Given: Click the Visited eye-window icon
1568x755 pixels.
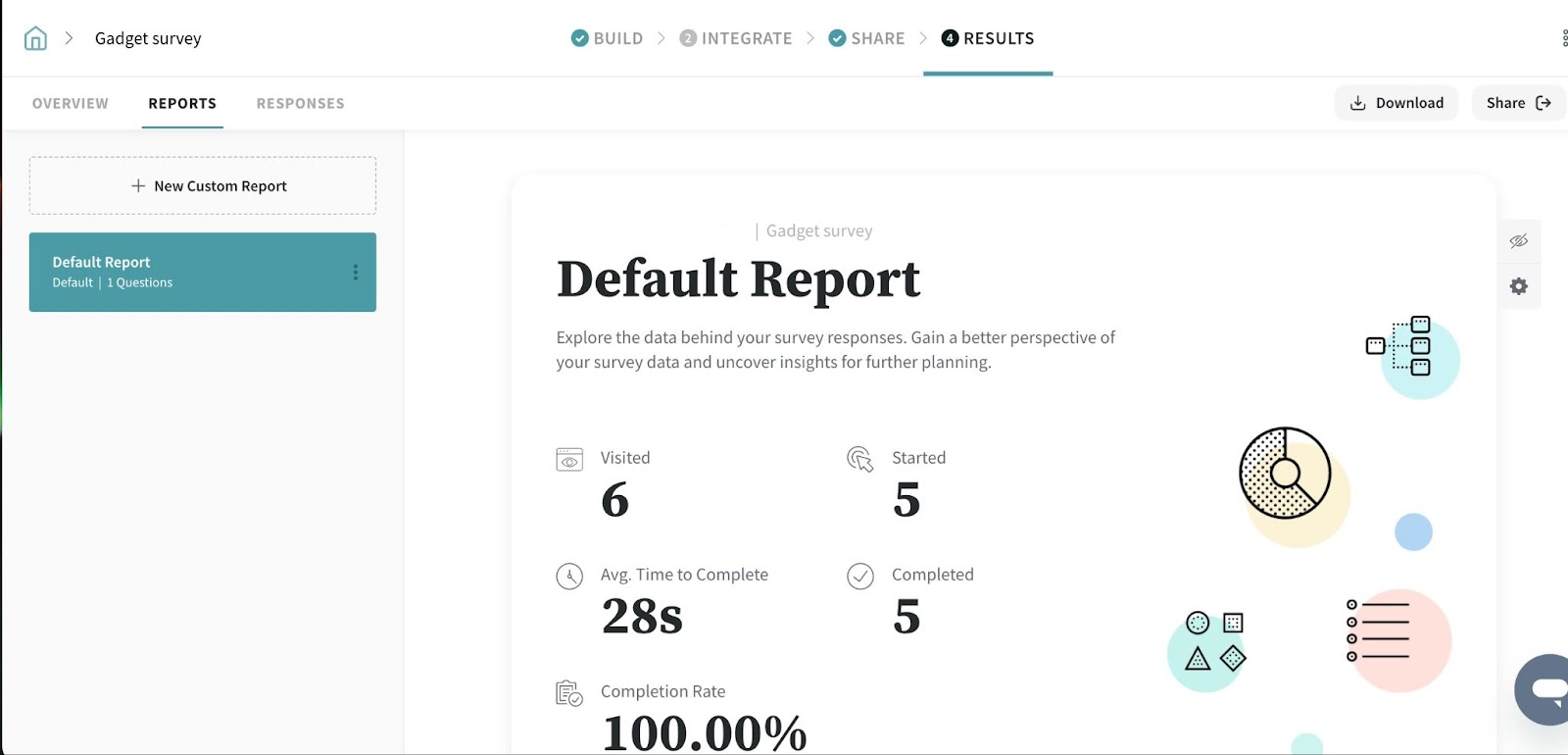Looking at the screenshot, I should [x=569, y=459].
